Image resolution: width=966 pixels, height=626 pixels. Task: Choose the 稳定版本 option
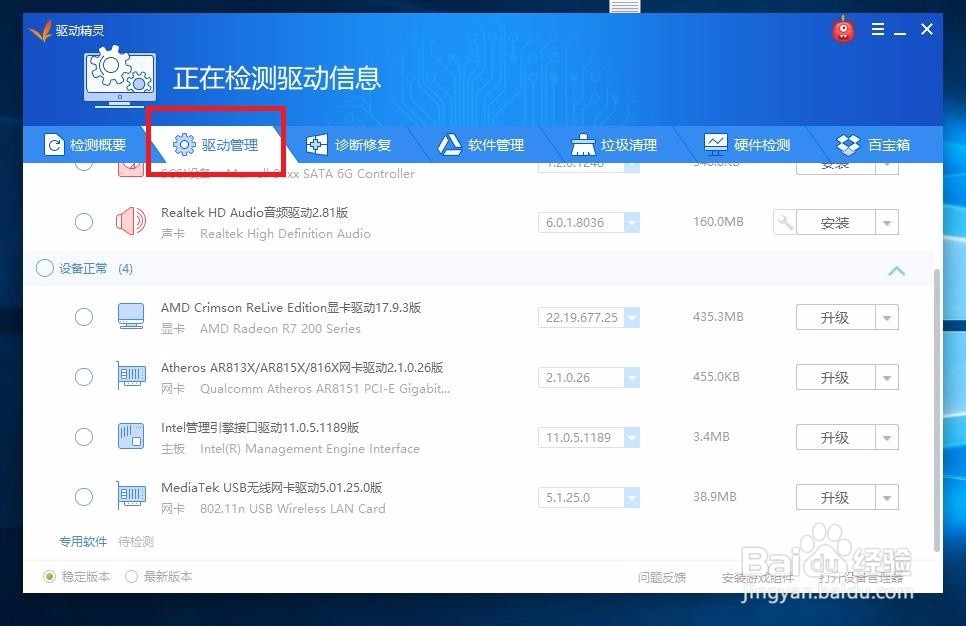50,577
